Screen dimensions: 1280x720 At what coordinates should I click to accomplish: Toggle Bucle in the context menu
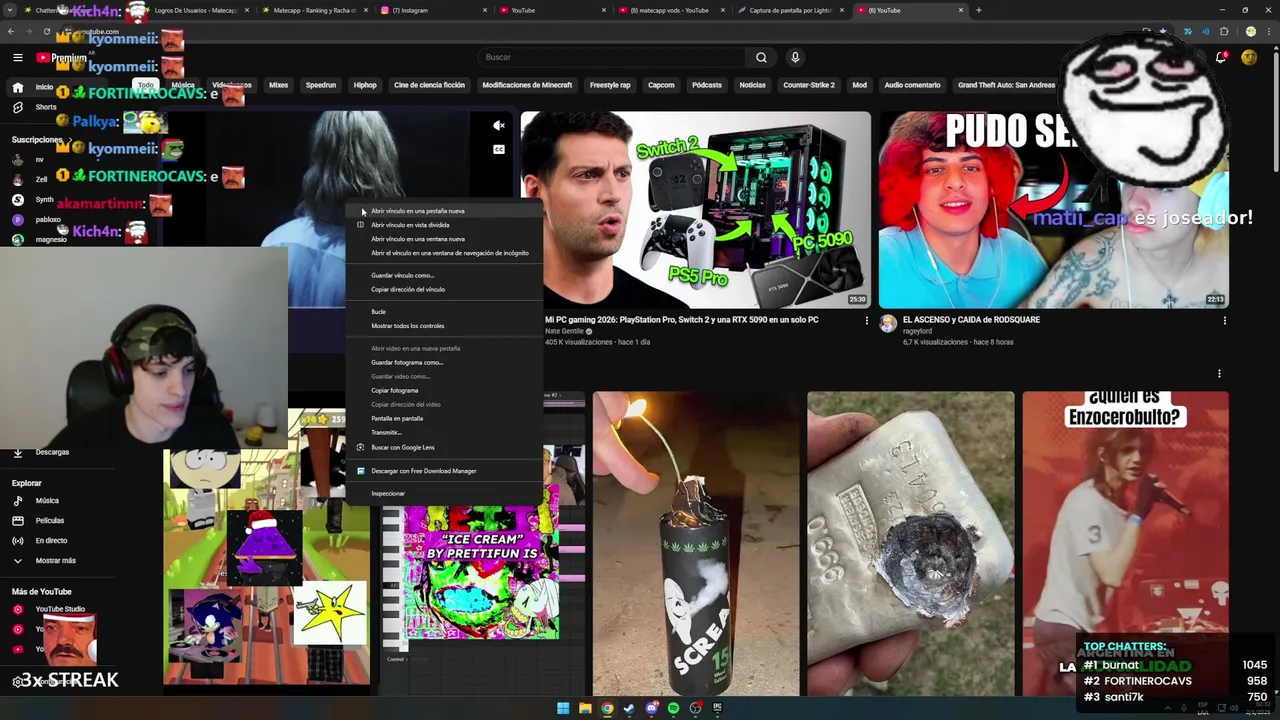(445, 312)
